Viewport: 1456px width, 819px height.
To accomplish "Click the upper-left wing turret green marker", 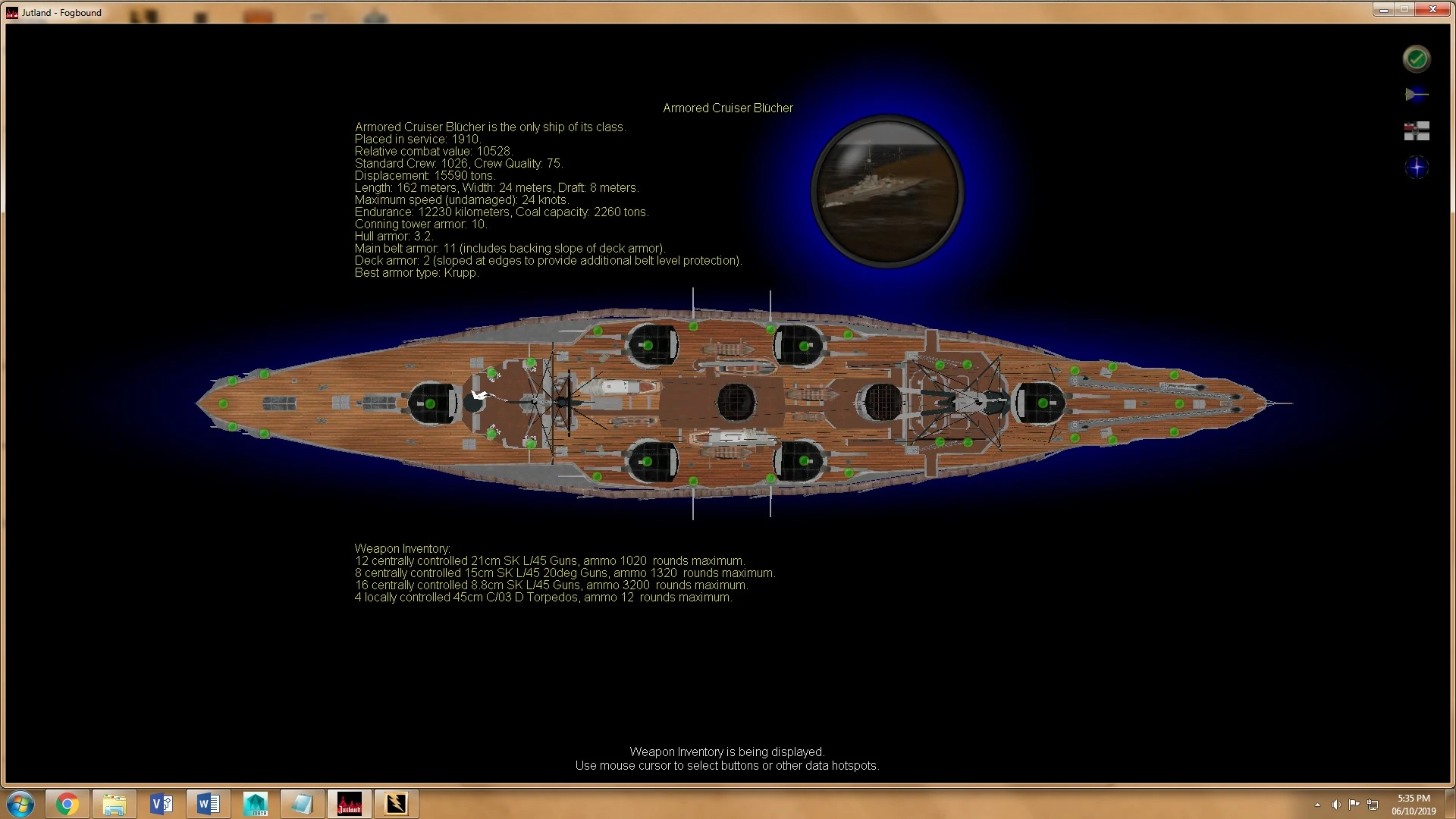I will (648, 345).
